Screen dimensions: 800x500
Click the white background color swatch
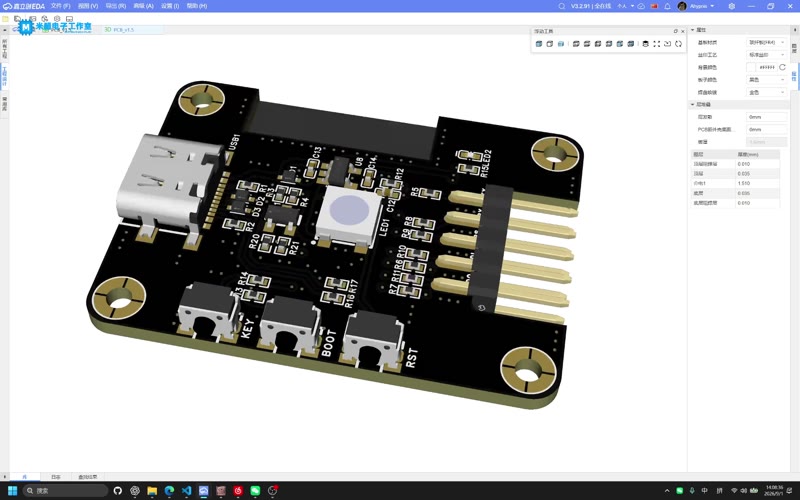pyautogui.click(x=751, y=67)
